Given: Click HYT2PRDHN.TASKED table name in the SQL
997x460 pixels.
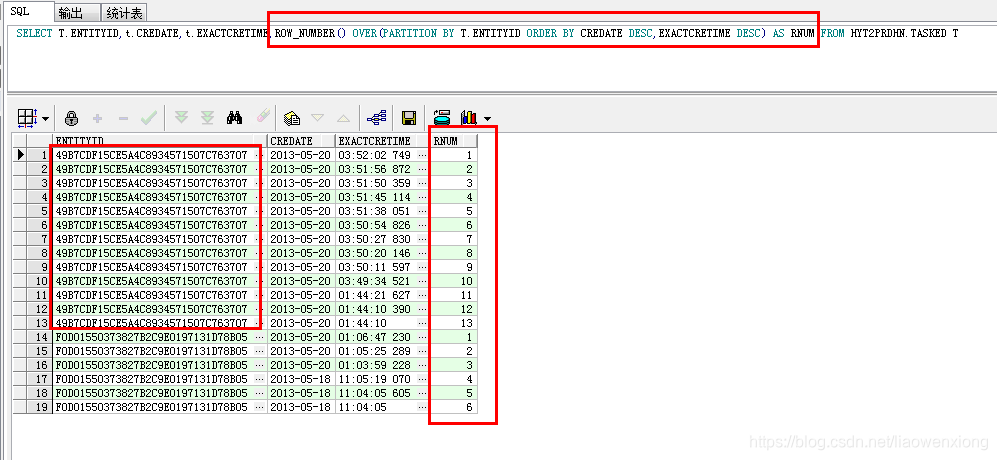Looking at the screenshot, I should click(x=898, y=33).
